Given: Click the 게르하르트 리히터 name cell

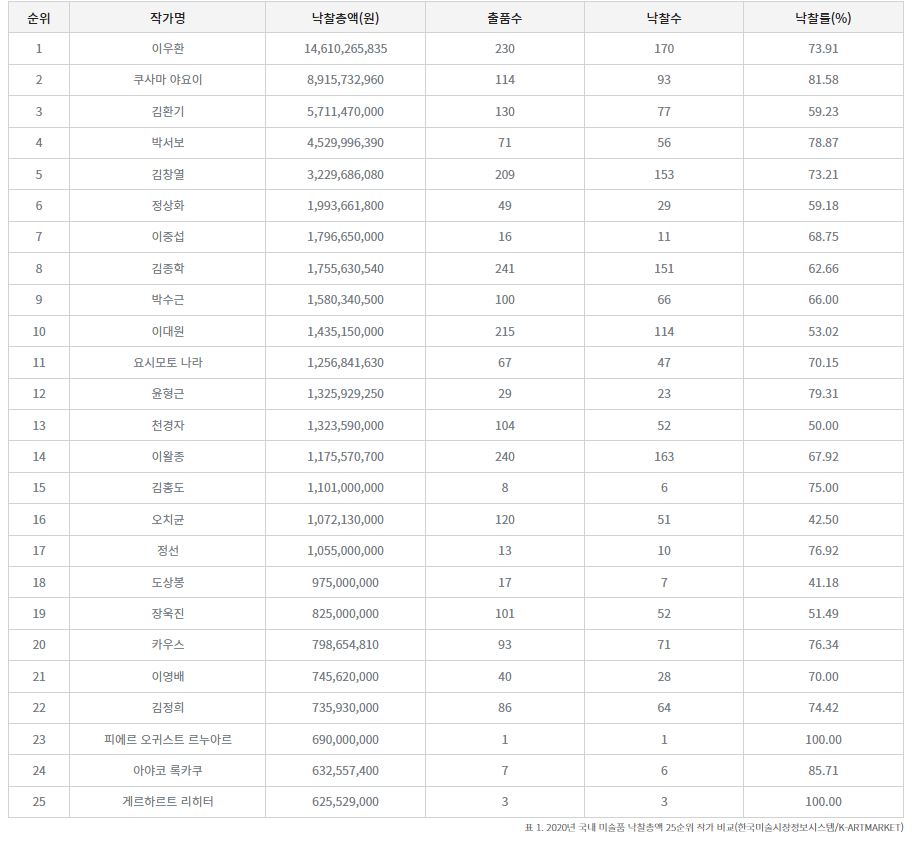Looking at the screenshot, I should [x=166, y=802].
